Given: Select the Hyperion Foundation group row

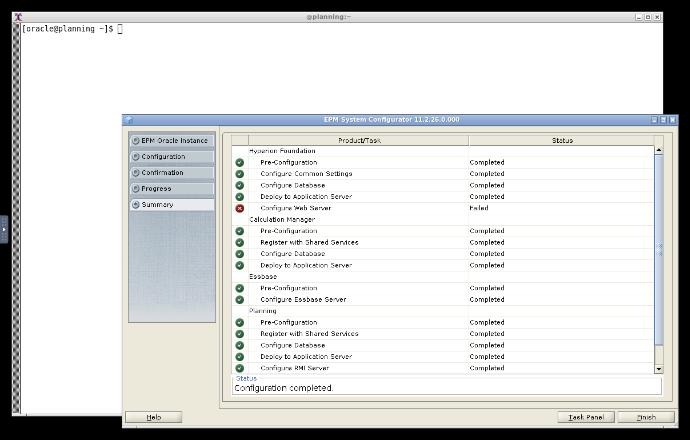Looking at the screenshot, I should coord(443,151).
